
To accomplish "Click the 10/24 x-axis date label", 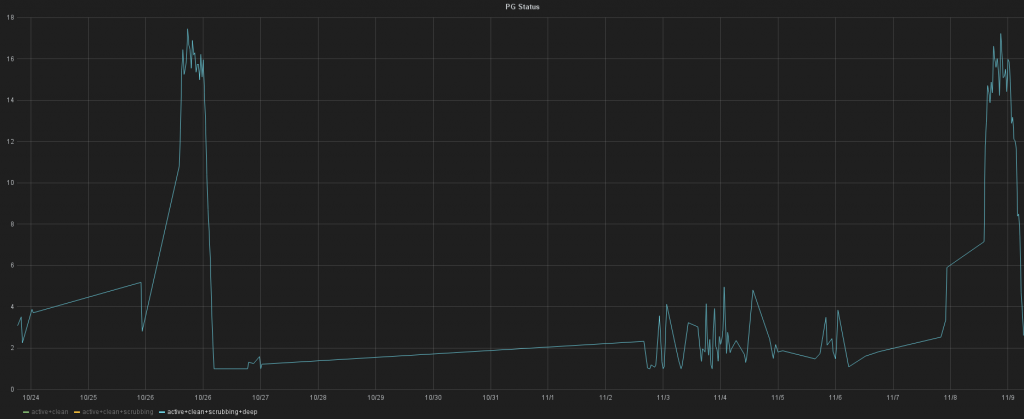I will [x=31, y=397].
